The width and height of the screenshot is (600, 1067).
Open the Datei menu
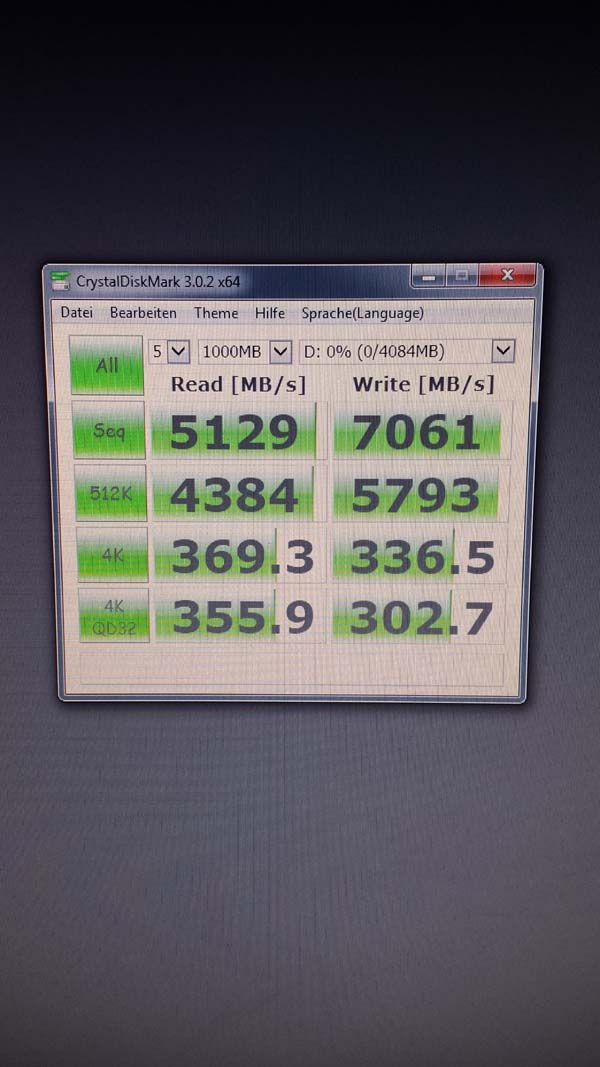click(x=76, y=313)
